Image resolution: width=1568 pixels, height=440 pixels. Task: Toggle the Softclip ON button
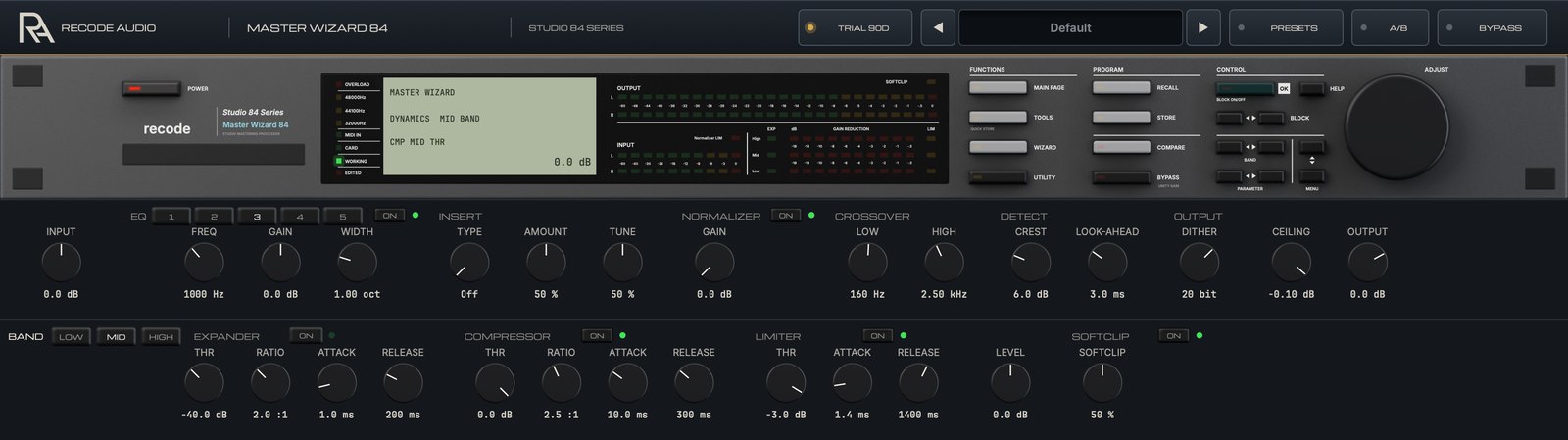(x=1173, y=336)
